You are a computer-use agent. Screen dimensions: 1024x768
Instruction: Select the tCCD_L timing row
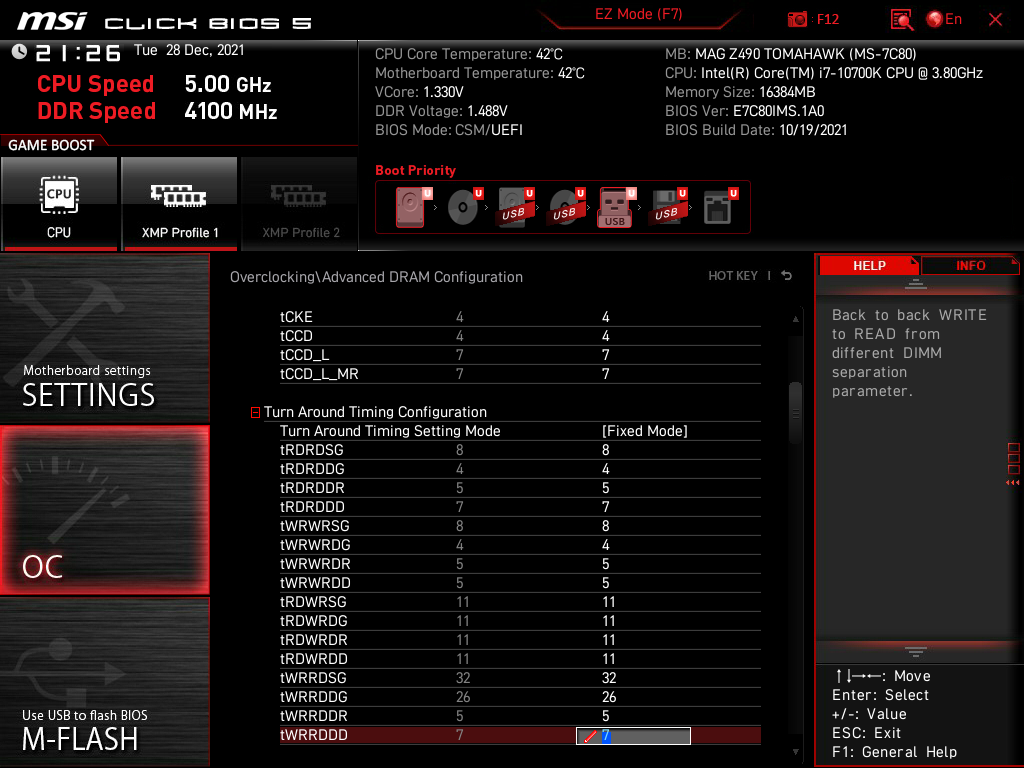coord(520,355)
